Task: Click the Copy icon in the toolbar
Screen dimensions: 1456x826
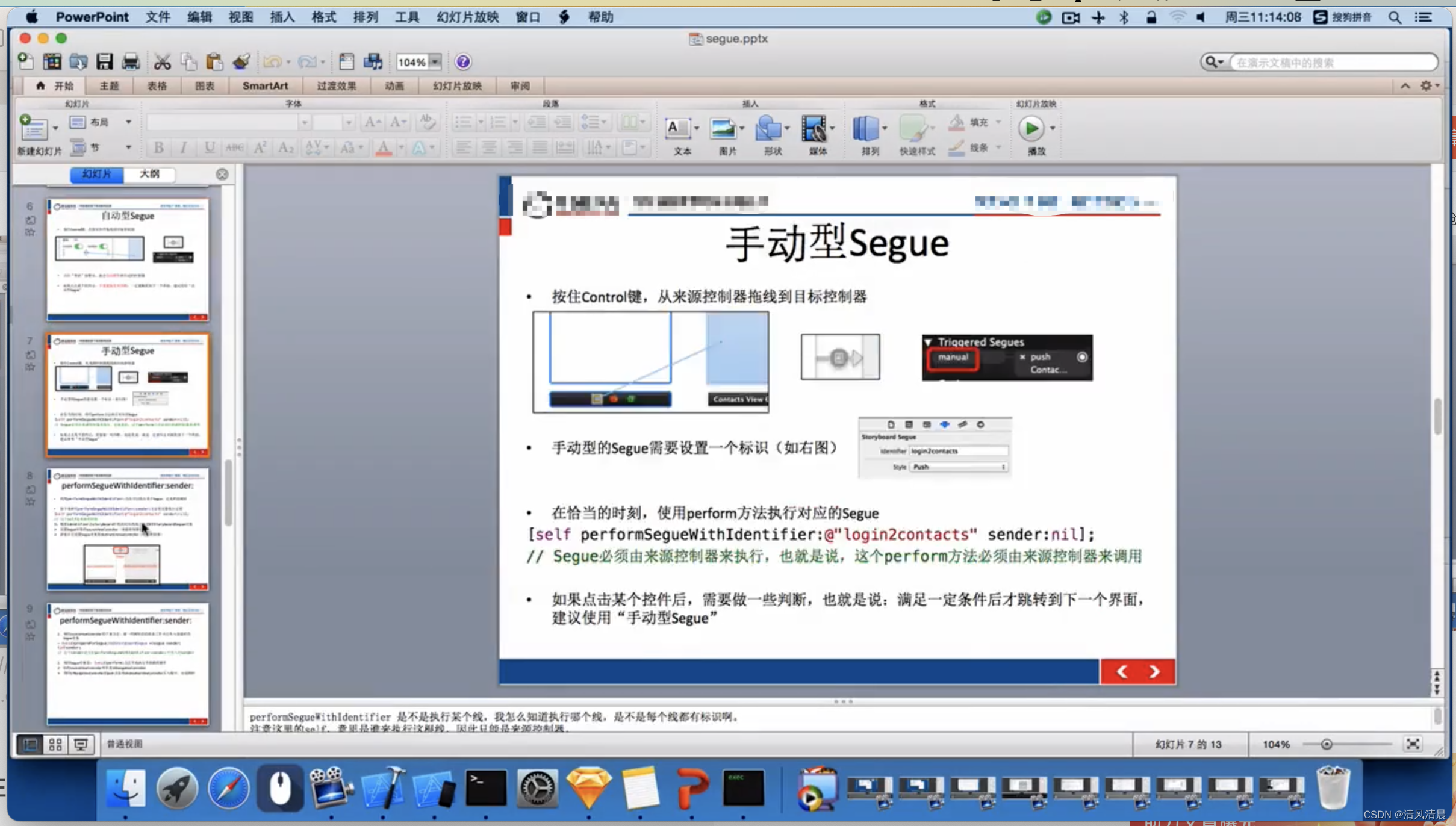Action: [x=188, y=61]
